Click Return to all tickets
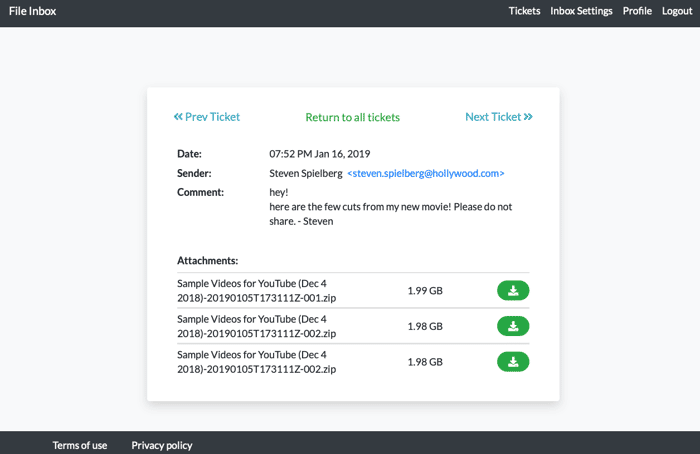Image resolution: width=700 pixels, height=454 pixels. (353, 117)
